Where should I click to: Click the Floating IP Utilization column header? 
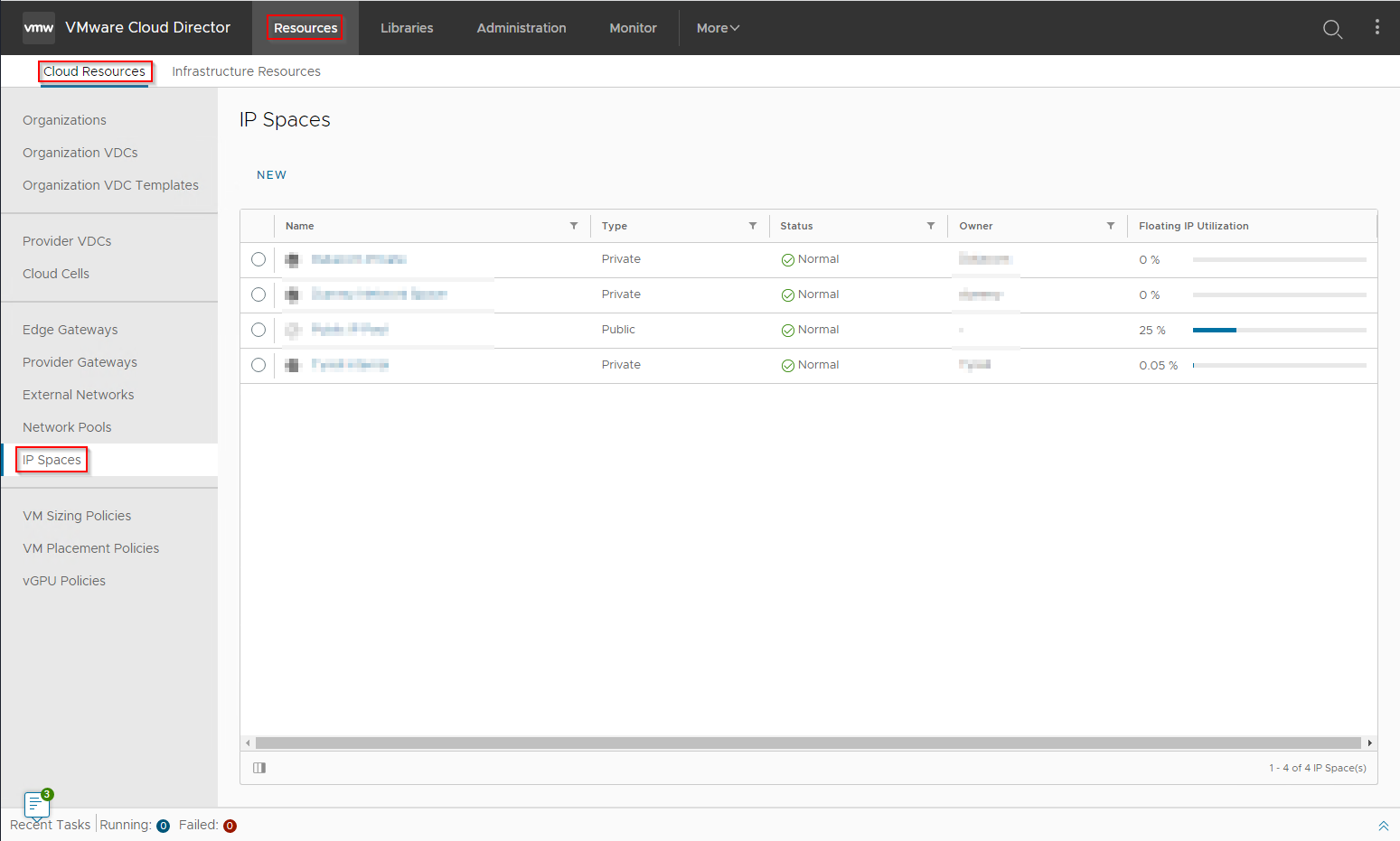[1193, 226]
